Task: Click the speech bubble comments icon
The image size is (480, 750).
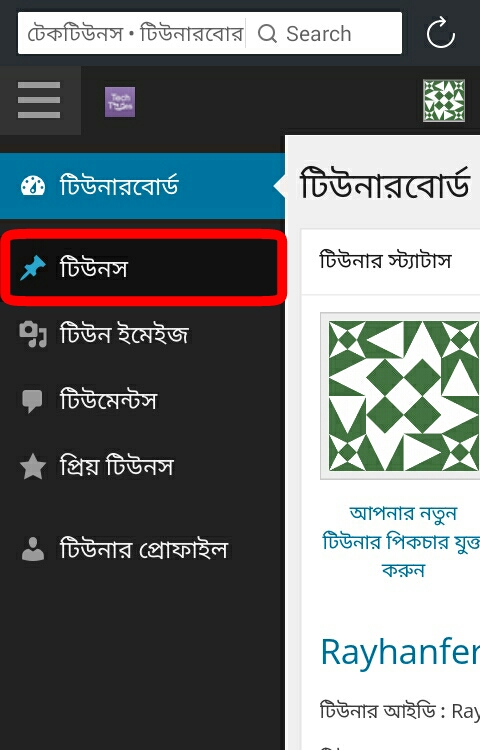Action: tap(32, 401)
